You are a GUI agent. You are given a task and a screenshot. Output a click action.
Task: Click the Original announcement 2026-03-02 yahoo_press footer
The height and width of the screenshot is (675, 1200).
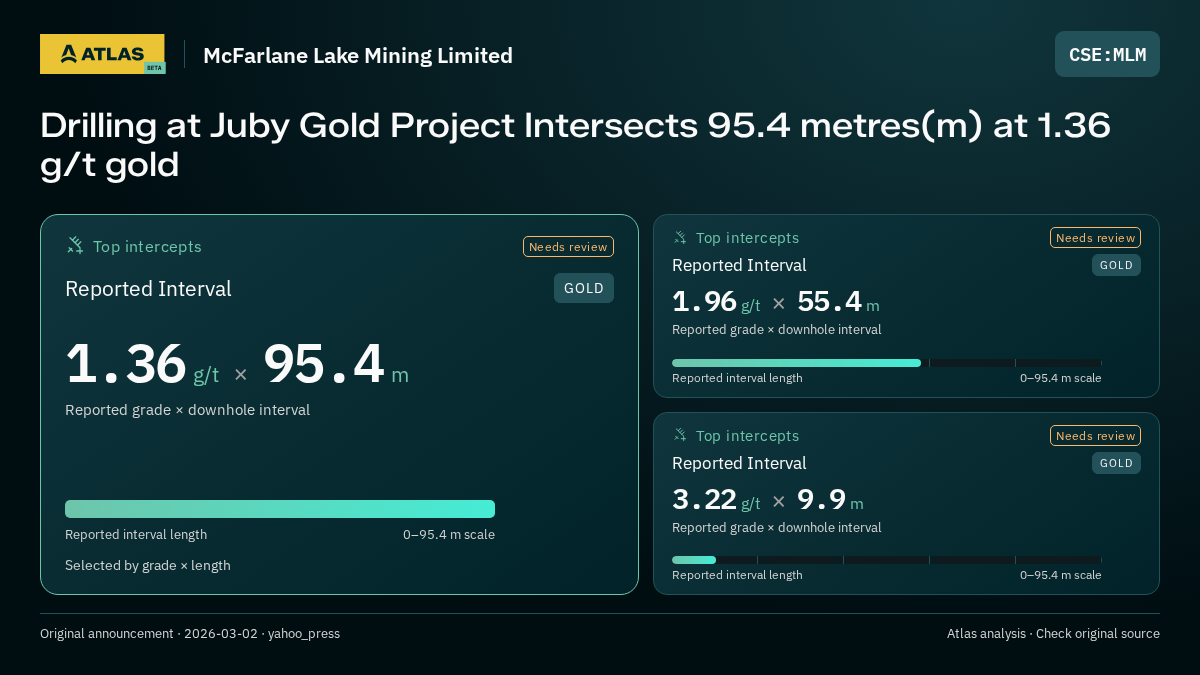tap(190, 633)
